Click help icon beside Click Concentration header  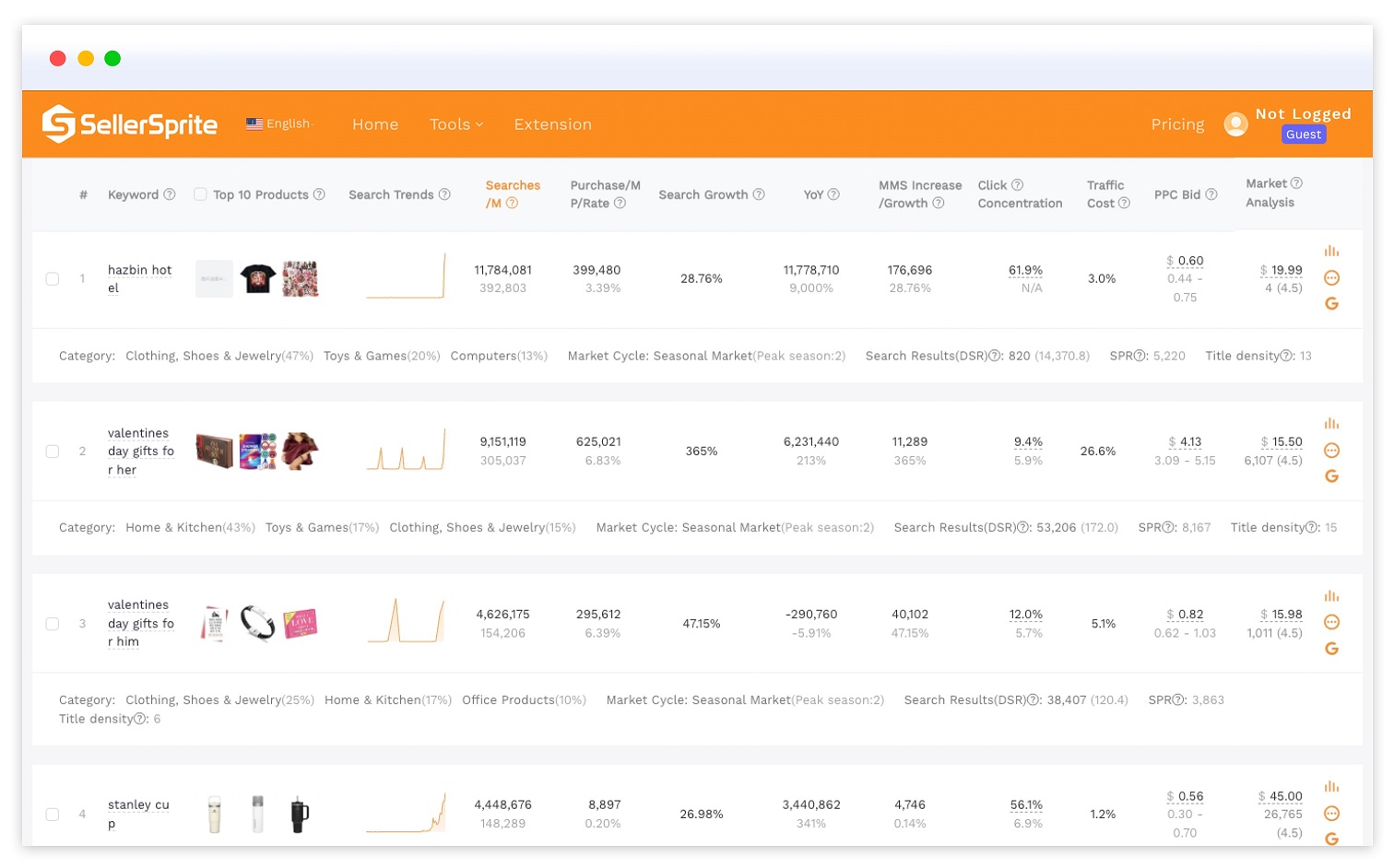(1017, 185)
